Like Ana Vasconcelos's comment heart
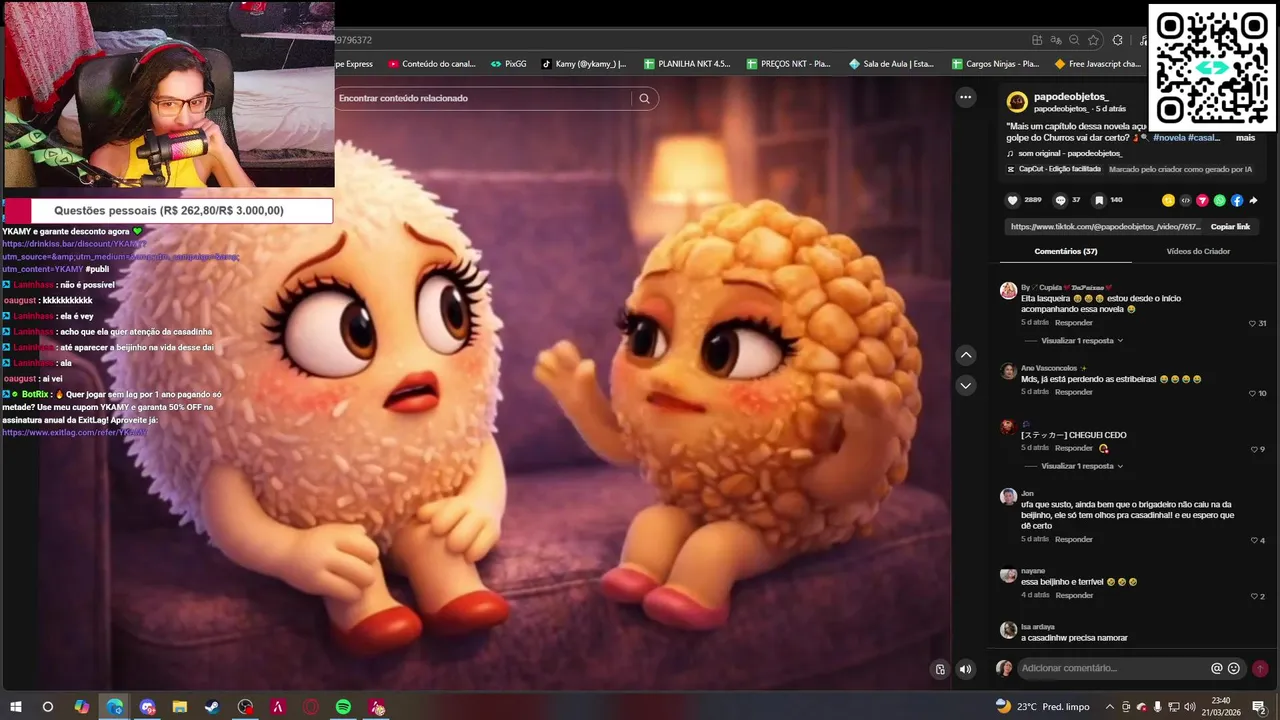 tap(1252, 393)
